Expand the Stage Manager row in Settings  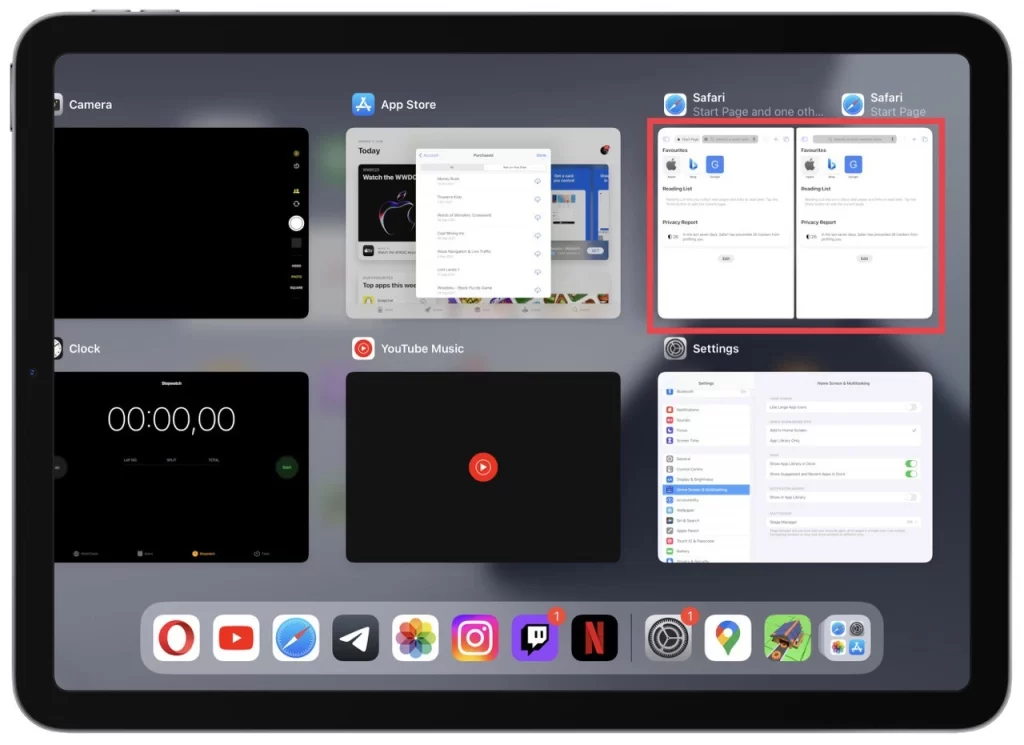(x=843, y=522)
